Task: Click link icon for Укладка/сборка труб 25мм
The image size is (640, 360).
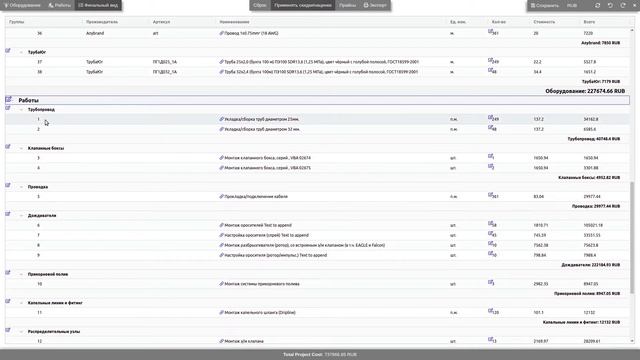Action: click(222, 119)
